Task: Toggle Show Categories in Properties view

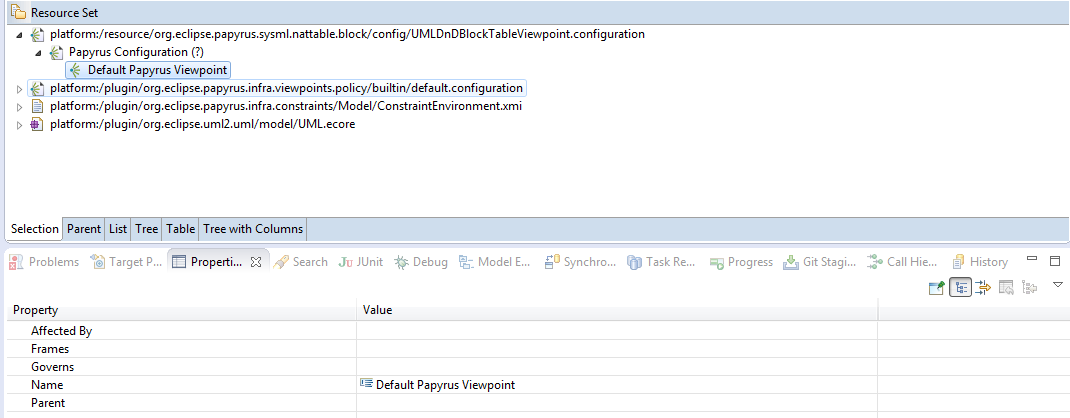Action: click(960, 287)
